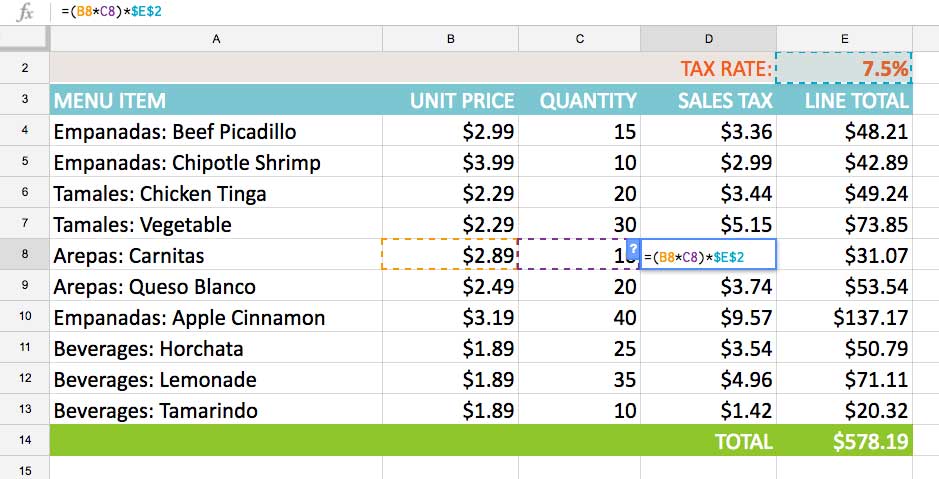This screenshot has height=479, width=939.
Task: Open the formula help question mark
Action: (632, 247)
